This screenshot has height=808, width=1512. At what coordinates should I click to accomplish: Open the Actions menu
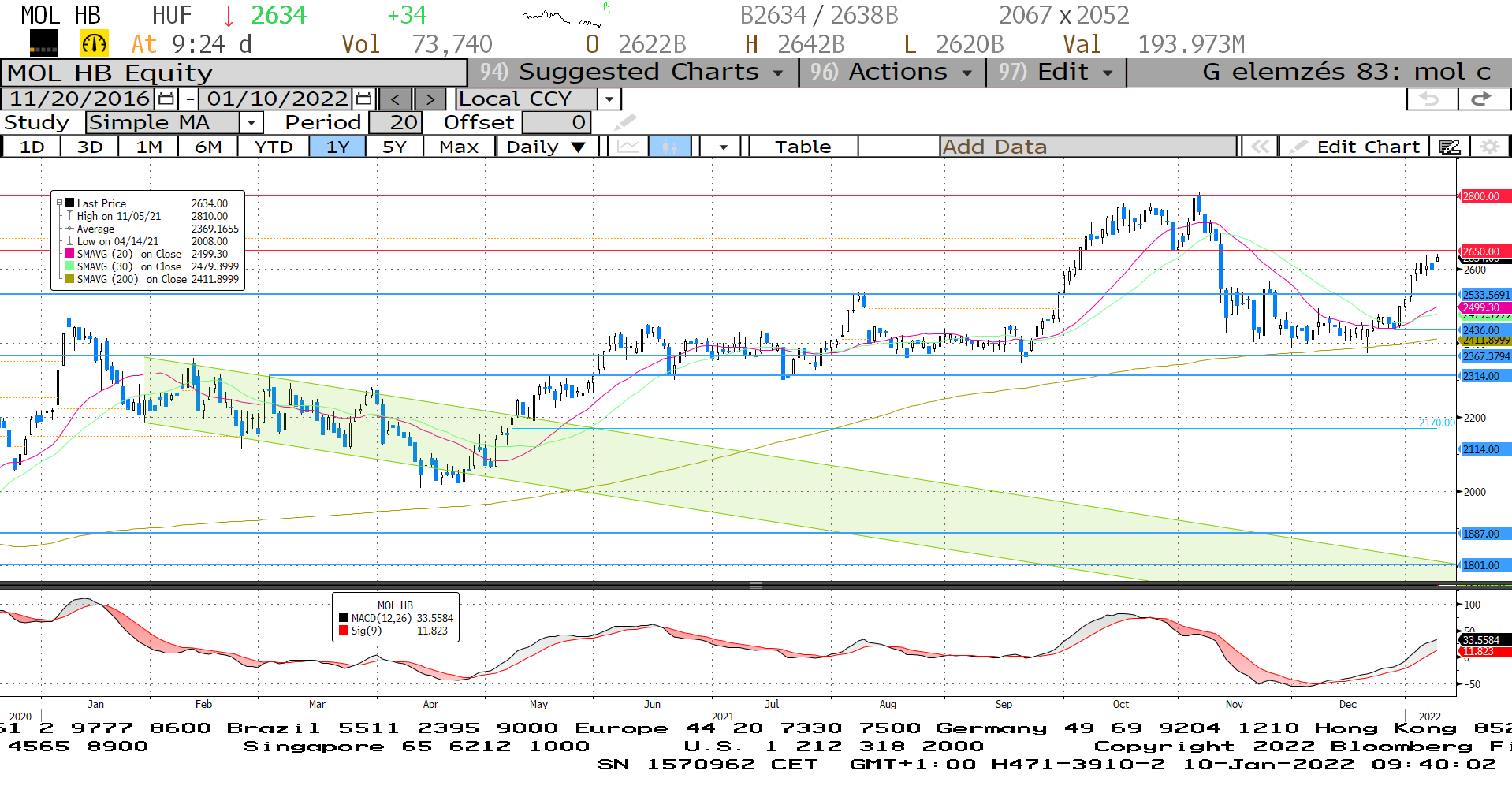(892, 73)
